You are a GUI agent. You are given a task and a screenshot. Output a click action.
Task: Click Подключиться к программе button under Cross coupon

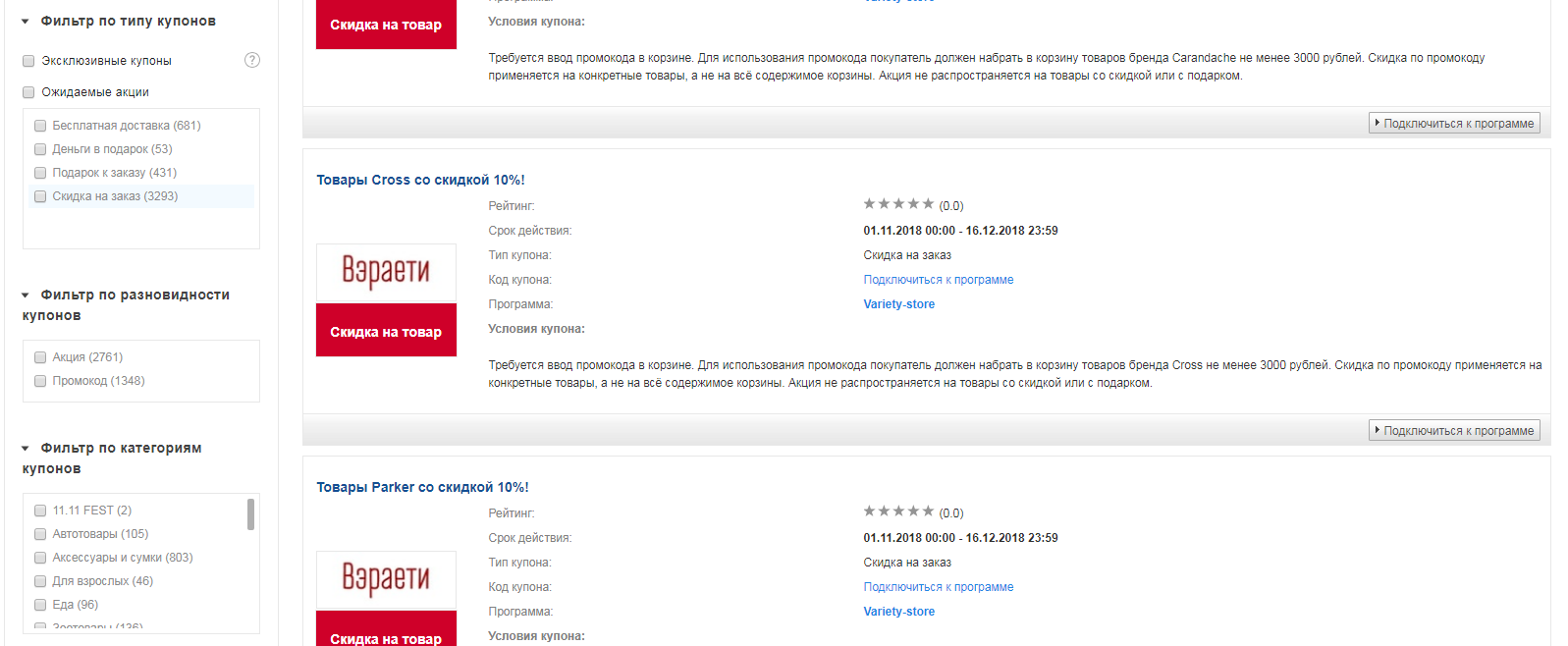pos(1454,430)
